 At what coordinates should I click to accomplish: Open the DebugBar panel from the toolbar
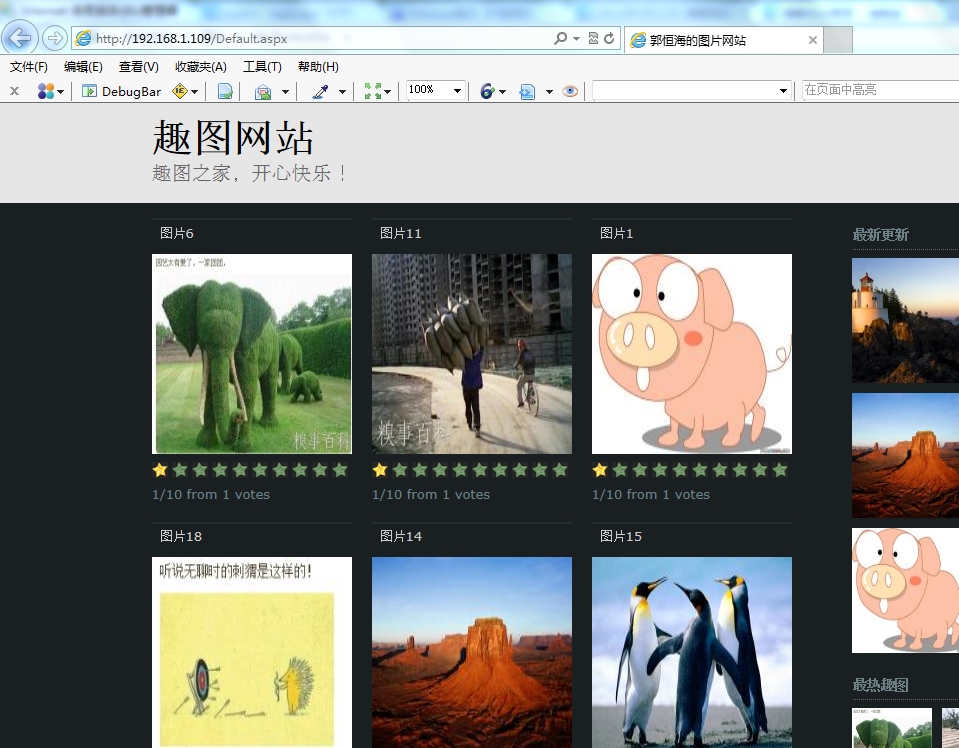point(116,90)
